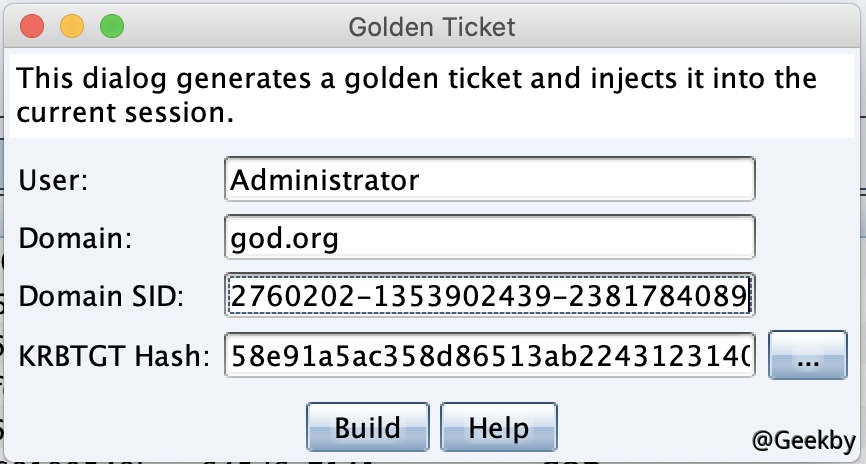
Task: Click the "User:" label
Action: (54, 182)
